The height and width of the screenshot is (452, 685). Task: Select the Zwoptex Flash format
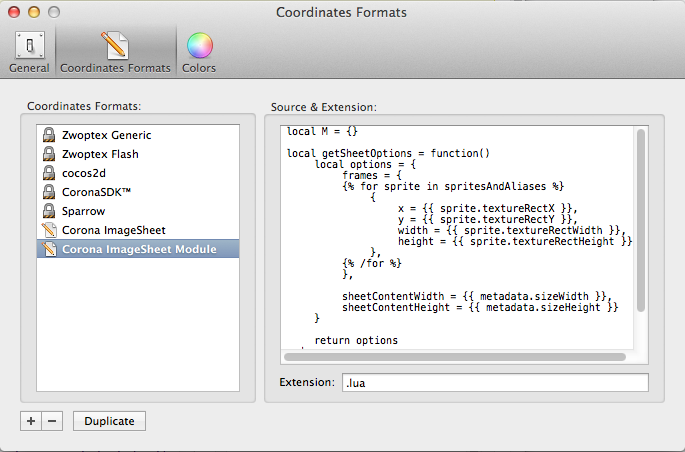coord(138,154)
